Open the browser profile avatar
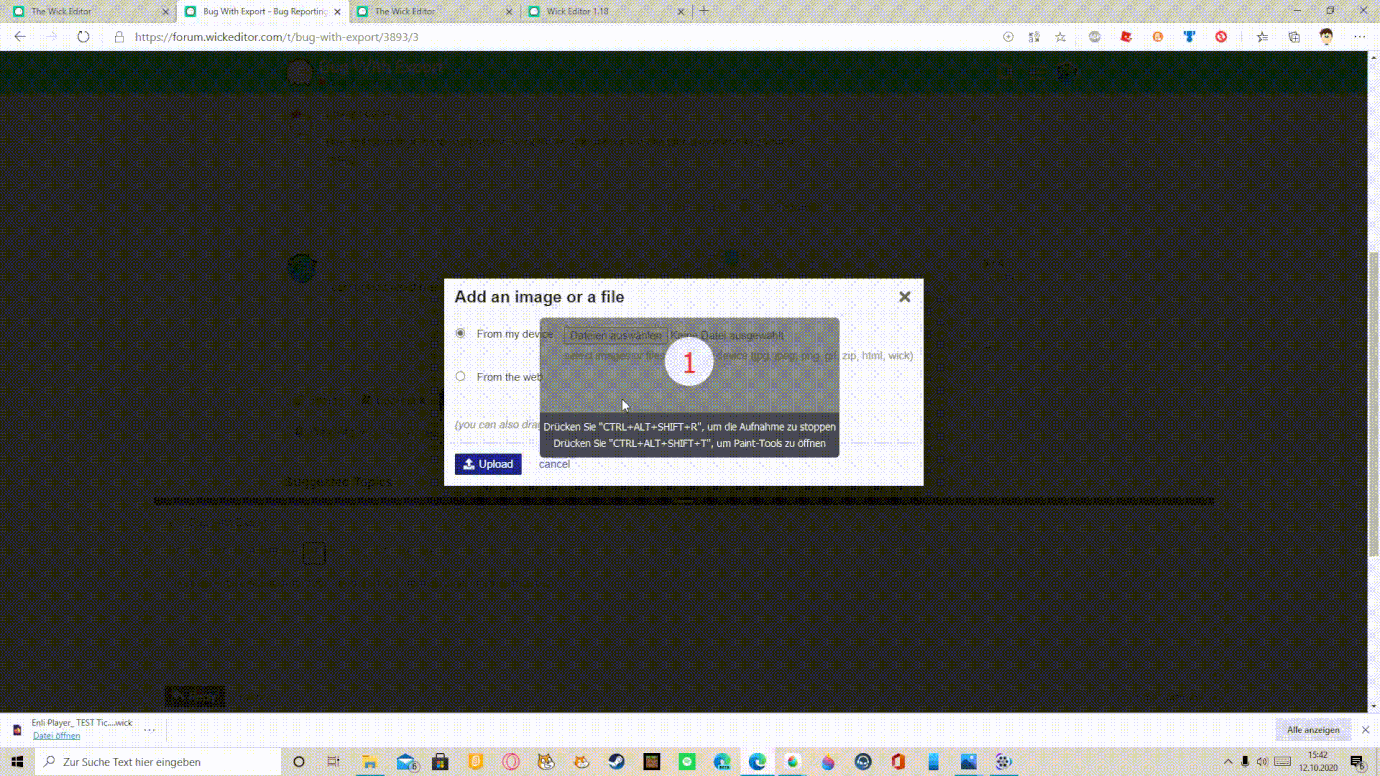Image resolution: width=1380 pixels, height=776 pixels. point(1326,37)
